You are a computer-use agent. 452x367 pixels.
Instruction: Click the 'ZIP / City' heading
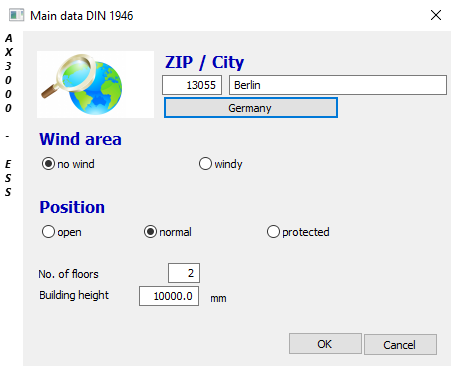[x=205, y=62]
